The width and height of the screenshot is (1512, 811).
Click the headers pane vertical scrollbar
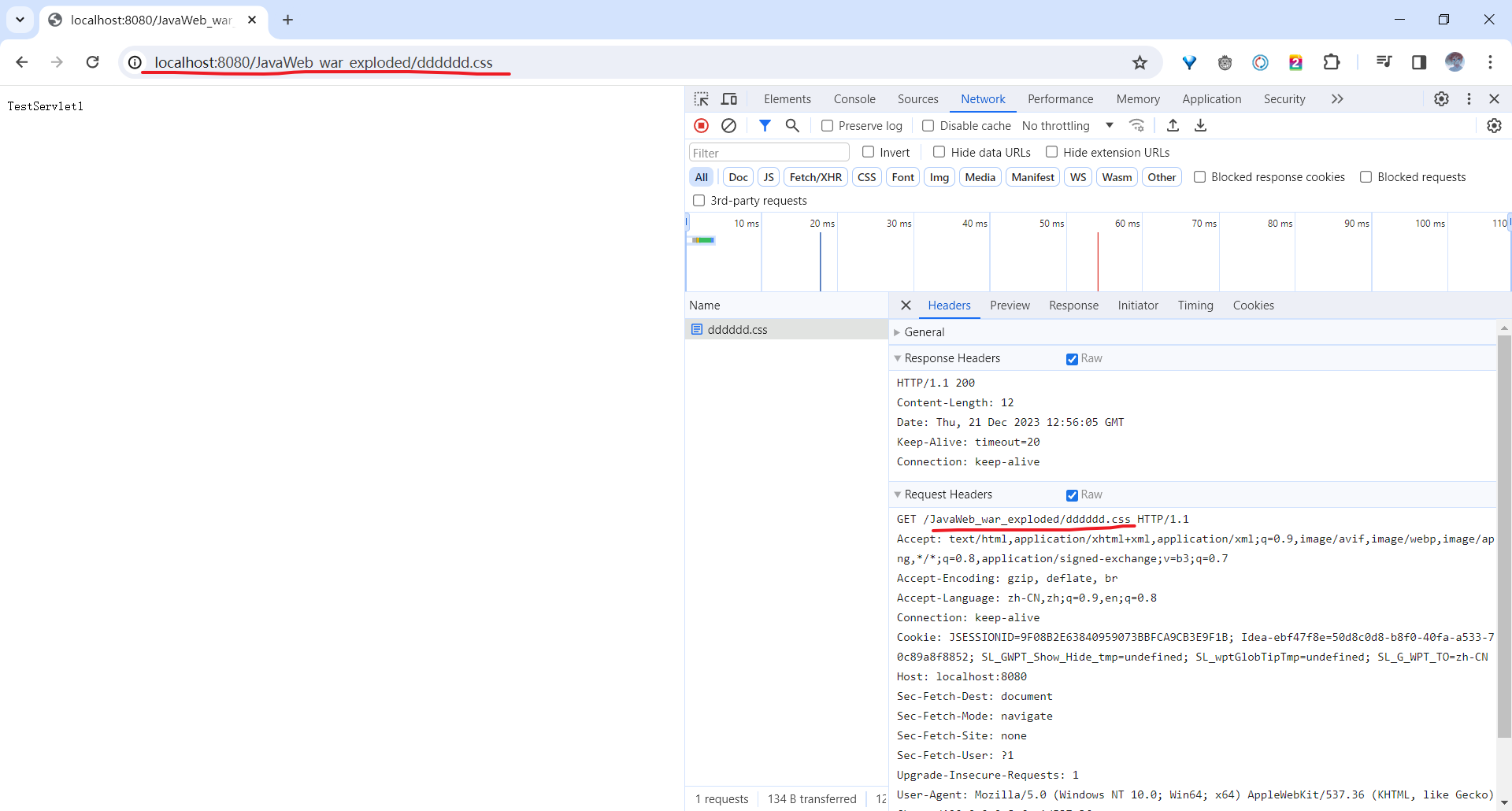point(1504,535)
